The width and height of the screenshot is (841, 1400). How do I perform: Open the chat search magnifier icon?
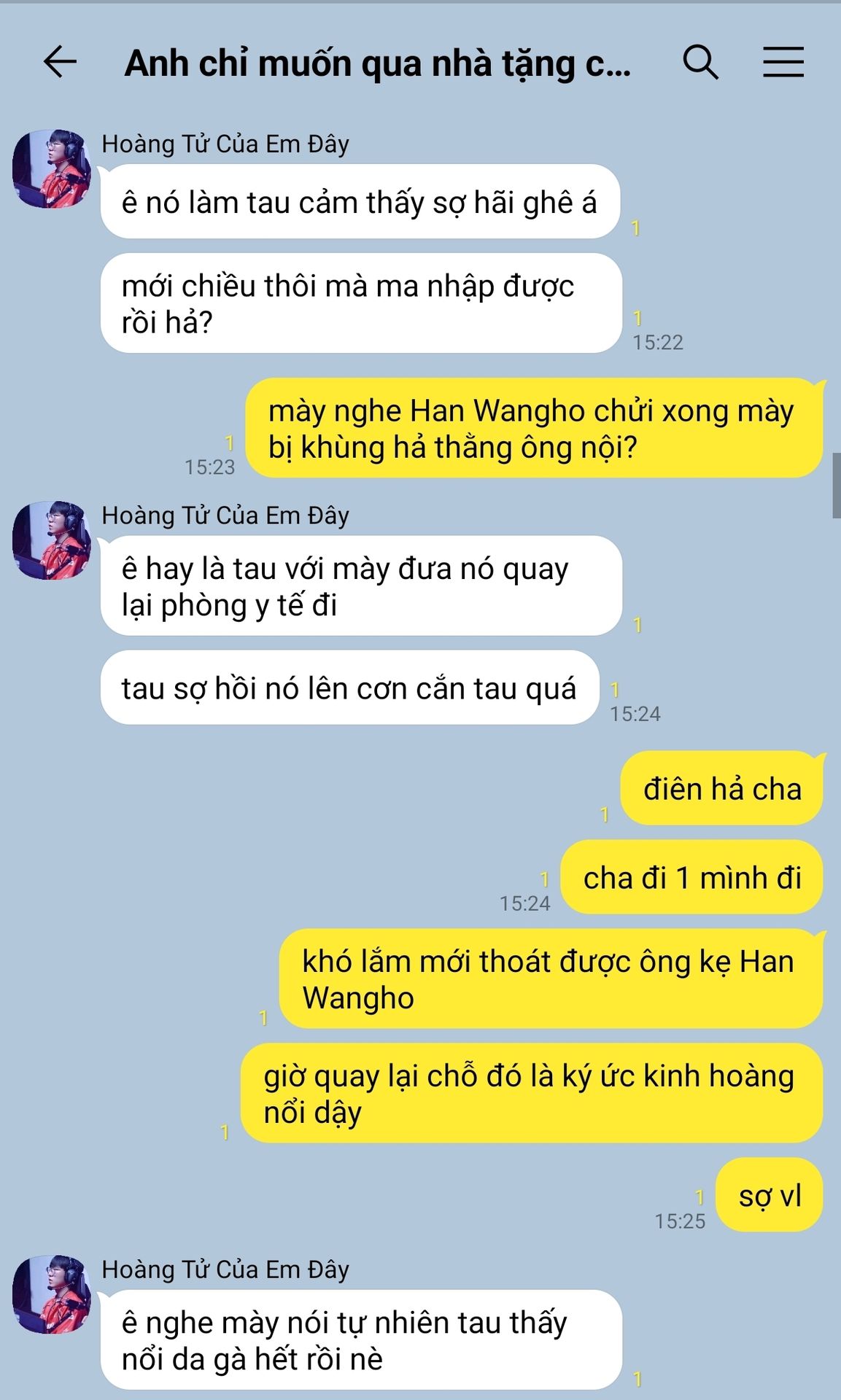click(x=700, y=62)
